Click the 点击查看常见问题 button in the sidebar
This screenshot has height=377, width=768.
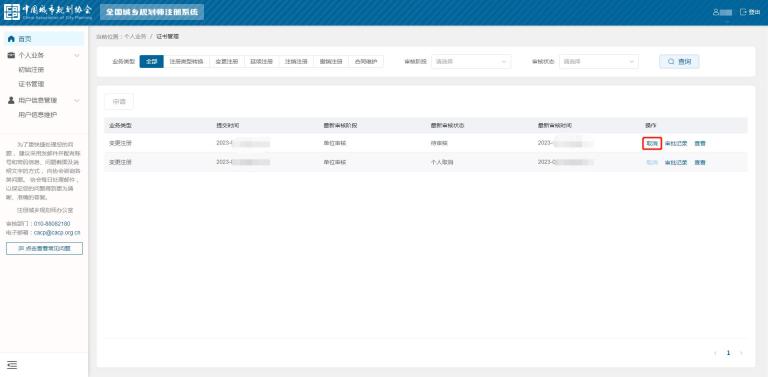tap(45, 248)
